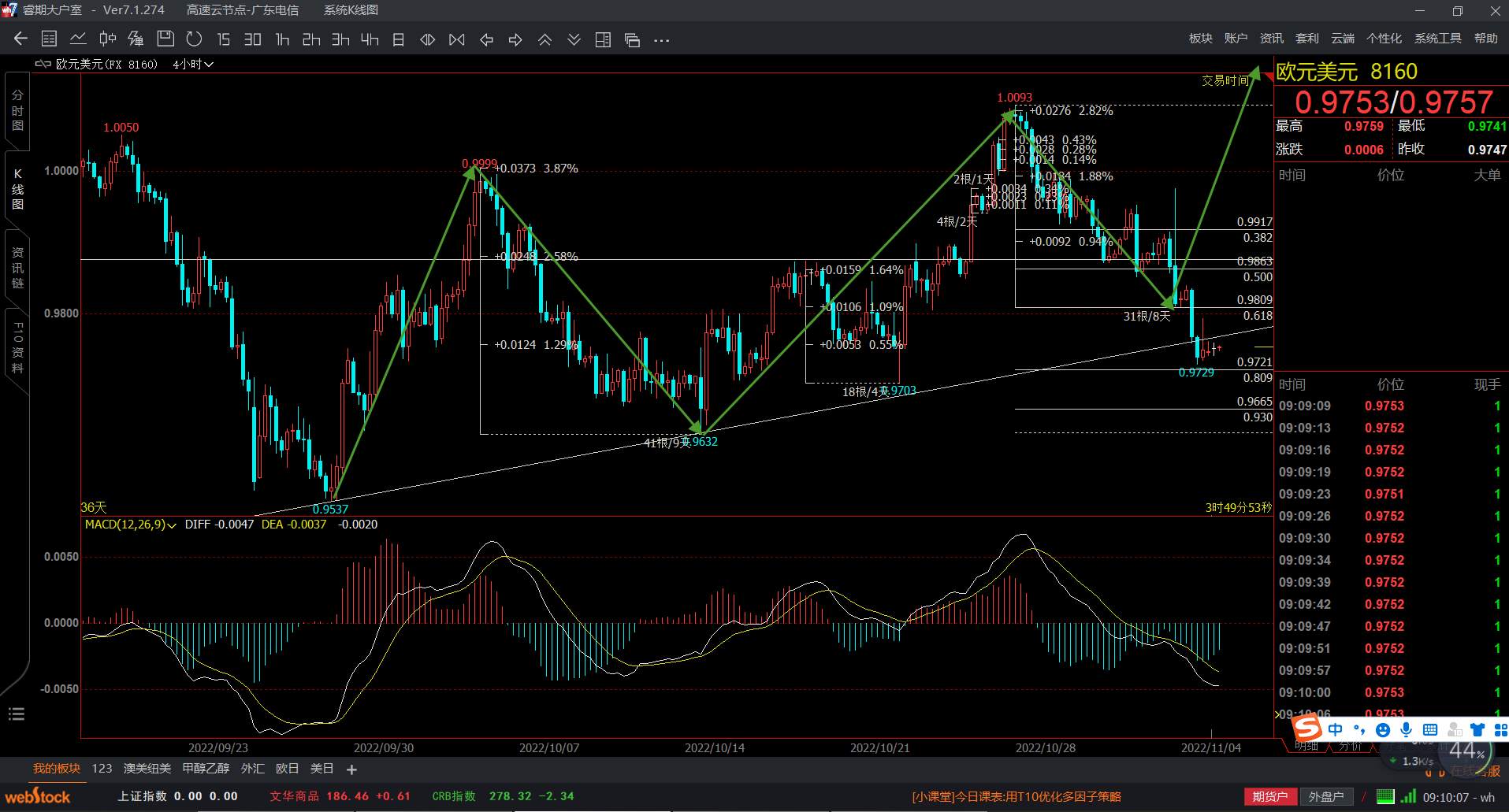
Task: Click the compress K-line width icon
Action: pyautogui.click(x=457, y=39)
